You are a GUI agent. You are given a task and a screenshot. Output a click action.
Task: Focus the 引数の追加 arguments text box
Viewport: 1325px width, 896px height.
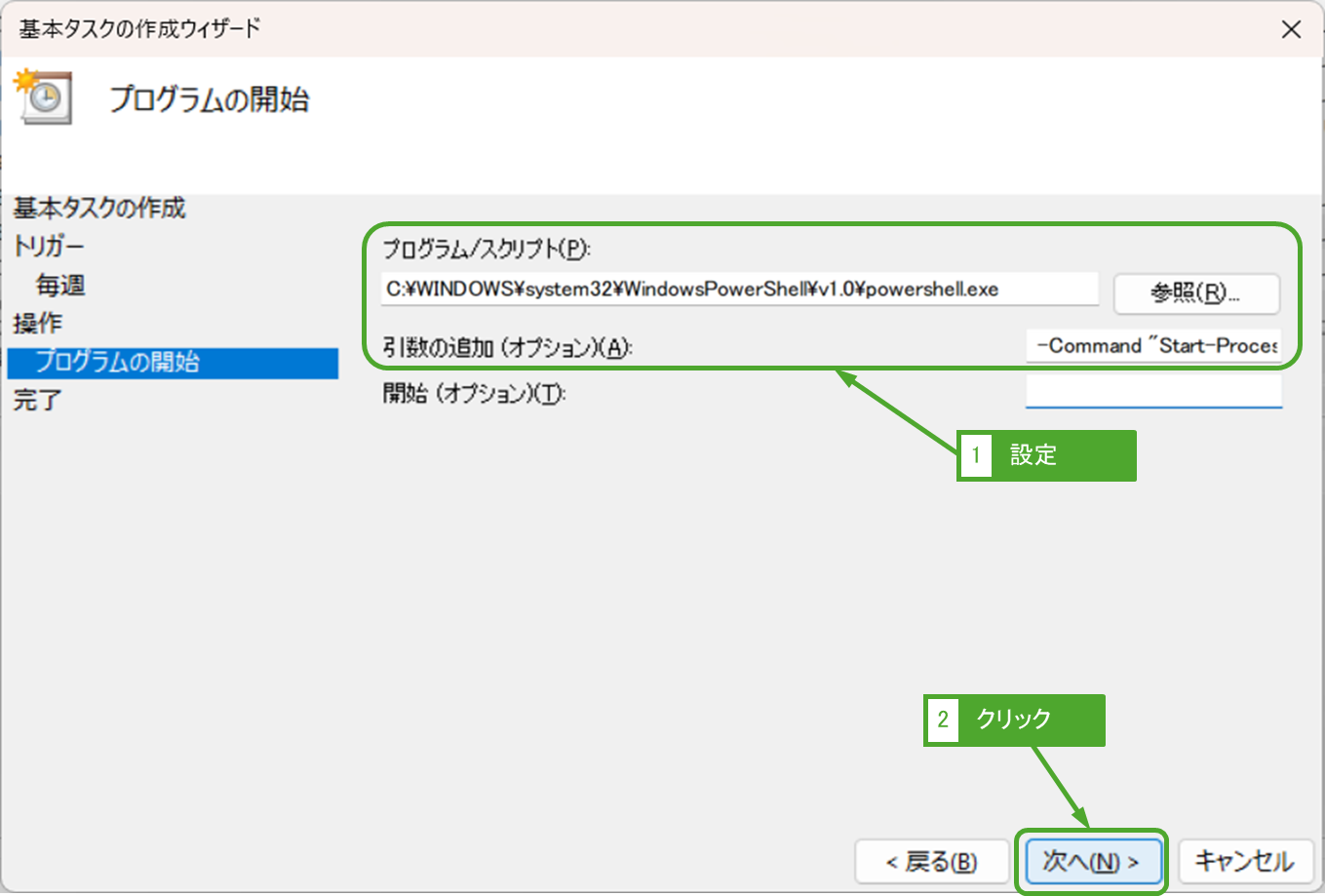(1153, 346)
